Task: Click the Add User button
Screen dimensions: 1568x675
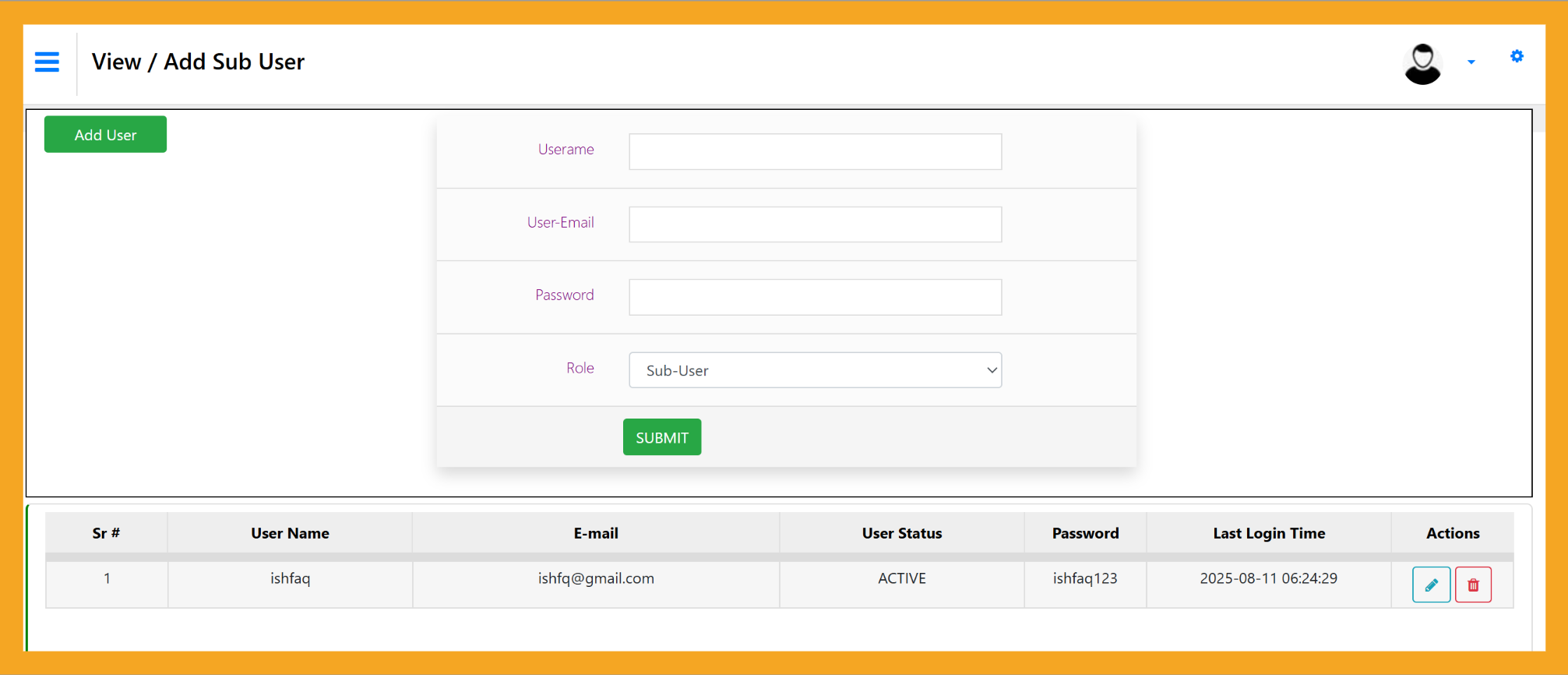Action: point(105,135)
